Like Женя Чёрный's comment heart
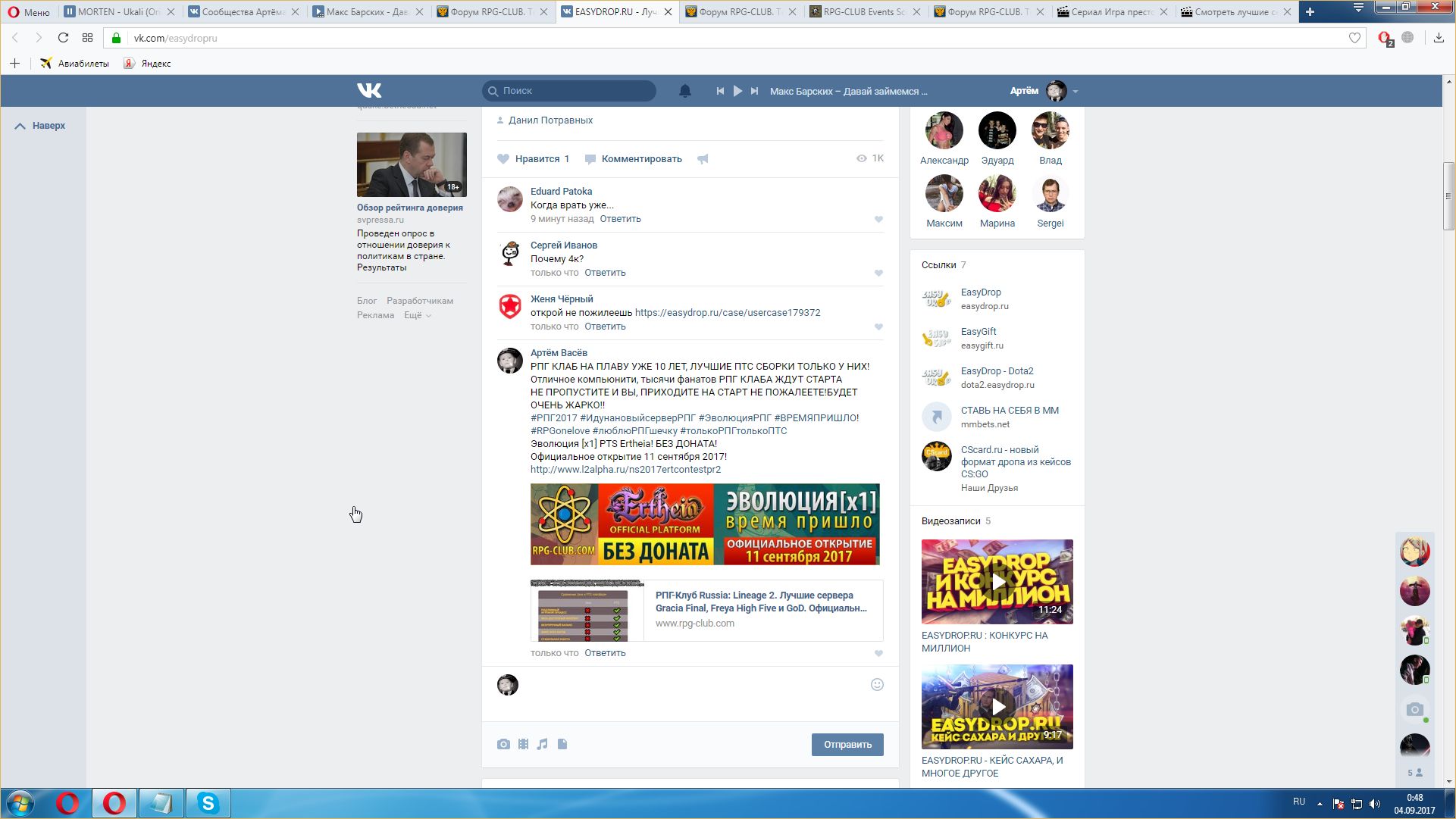This screenshot has height=819, width=1456. click(878, 327)
